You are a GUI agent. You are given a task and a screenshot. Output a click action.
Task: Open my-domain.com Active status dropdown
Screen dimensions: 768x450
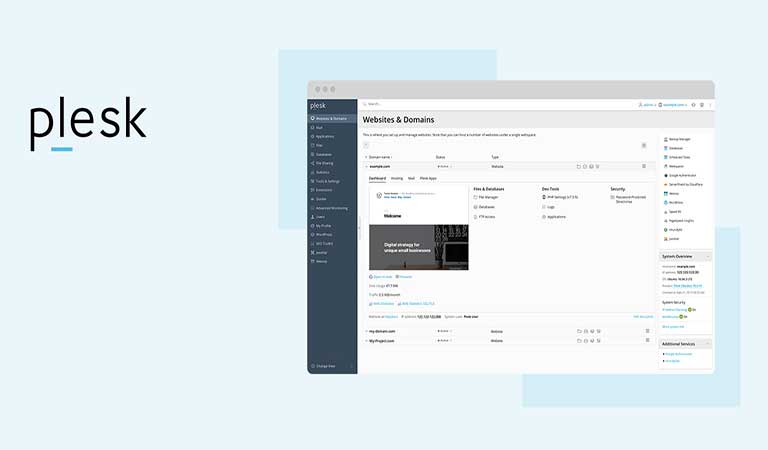tap(444, 332)
